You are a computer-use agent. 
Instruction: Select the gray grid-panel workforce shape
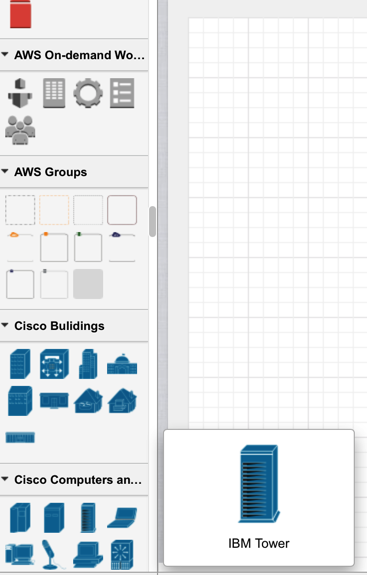pyautogui.click(x=54, y=93)
